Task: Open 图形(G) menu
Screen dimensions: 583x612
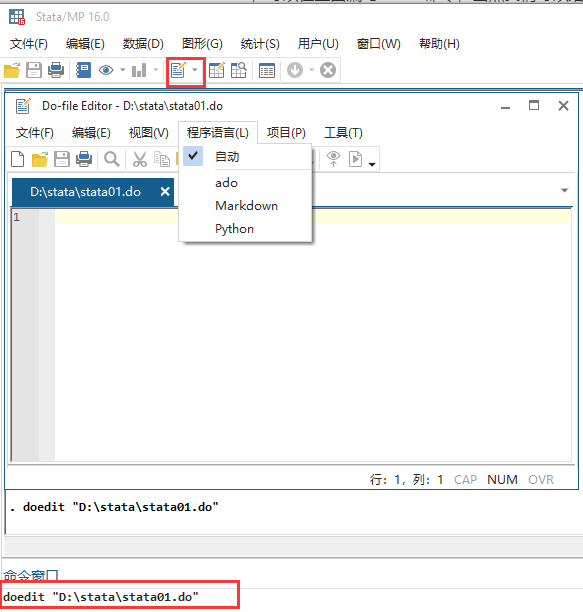Action: coord(202,44)
